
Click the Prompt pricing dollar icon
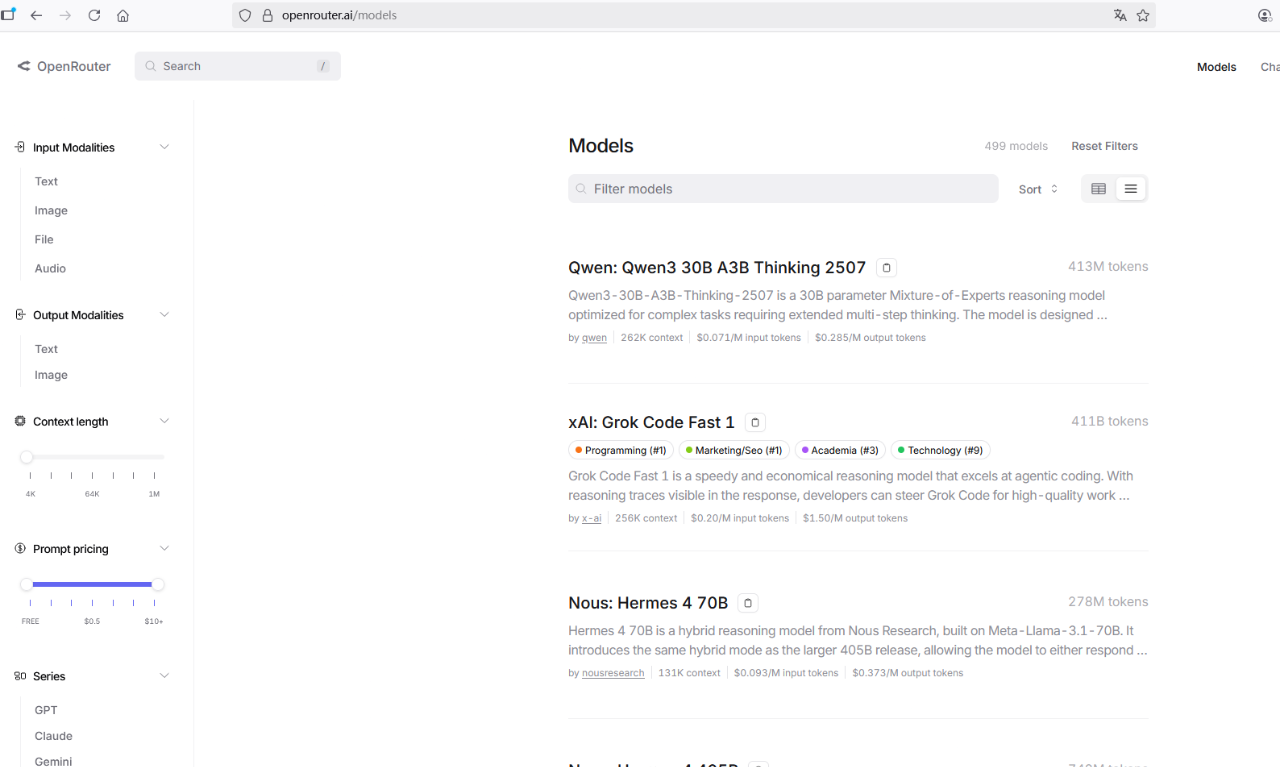point(20,549)
